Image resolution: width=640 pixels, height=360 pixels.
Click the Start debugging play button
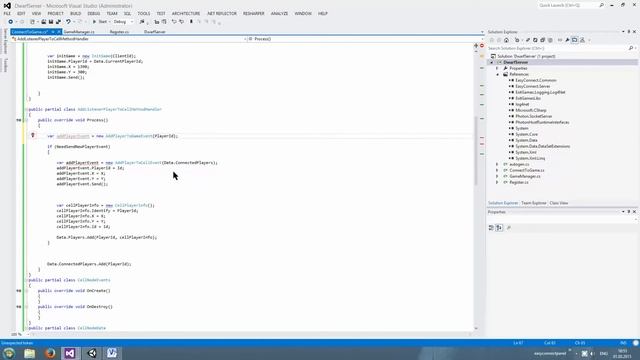coord(94,22)
